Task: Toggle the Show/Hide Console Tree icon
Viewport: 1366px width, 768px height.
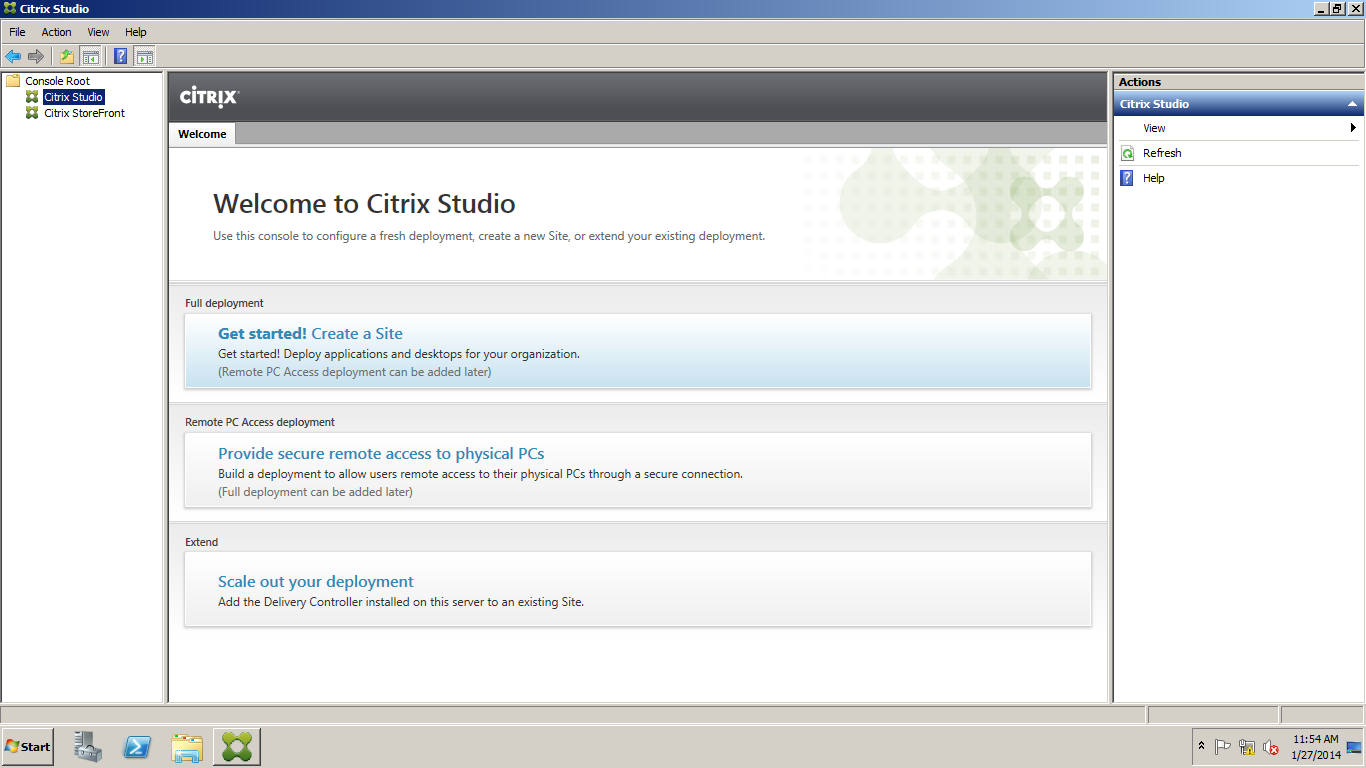Action: point(90,56)
